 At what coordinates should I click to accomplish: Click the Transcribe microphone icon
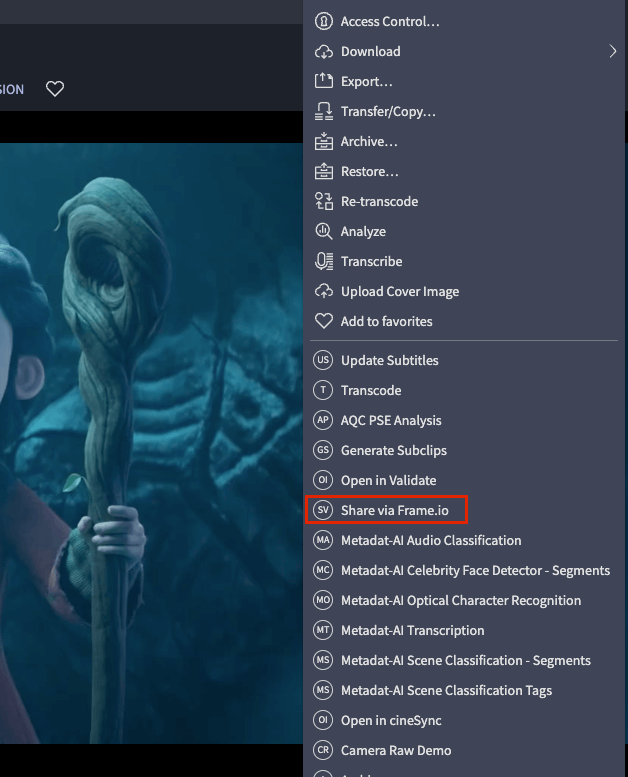[324, 261]
